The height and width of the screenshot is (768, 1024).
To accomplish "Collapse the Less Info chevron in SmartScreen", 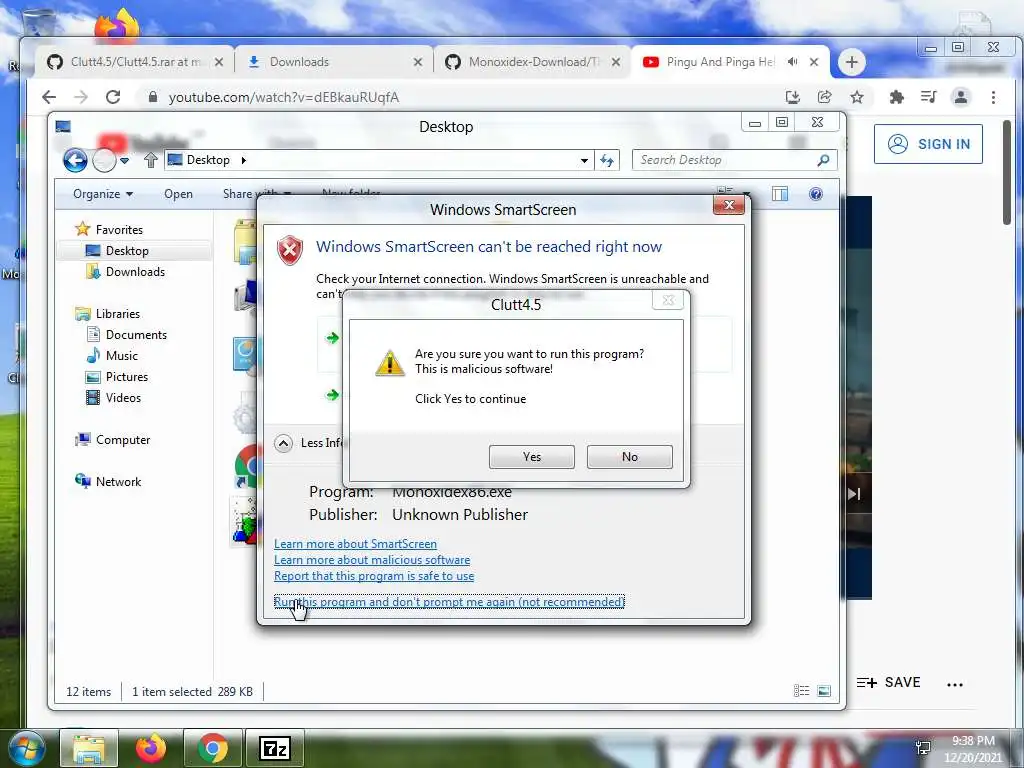I will tap(283, 443).
